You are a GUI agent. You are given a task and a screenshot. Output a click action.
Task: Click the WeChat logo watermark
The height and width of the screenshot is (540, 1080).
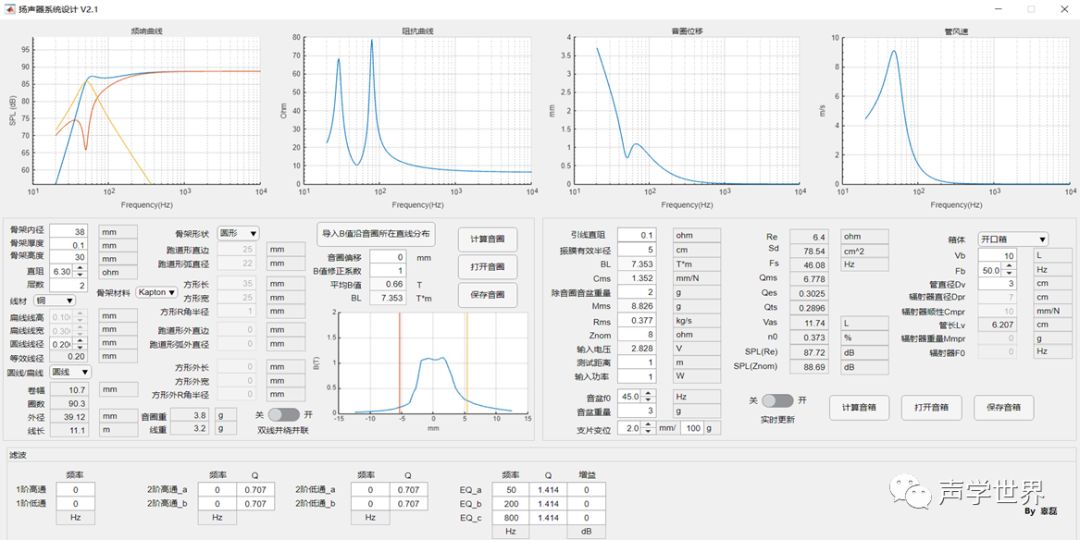click(913, 492)
